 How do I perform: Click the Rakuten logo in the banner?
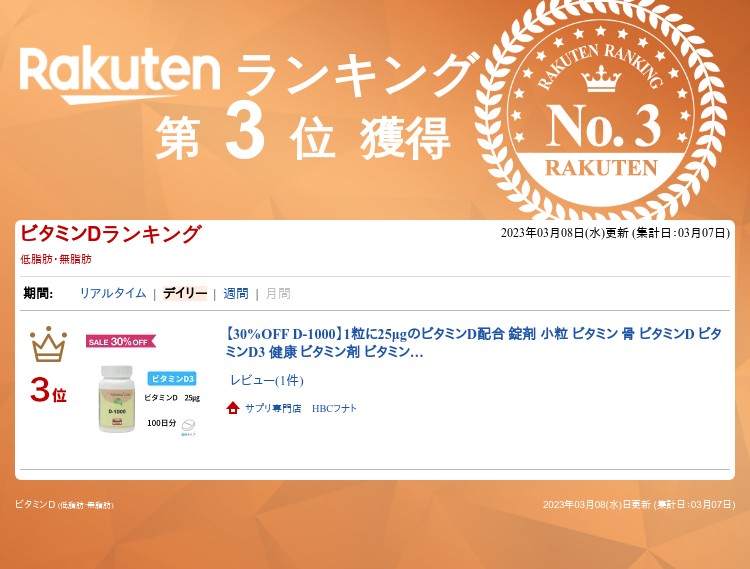pyautogui.click(x=120, y=74)
